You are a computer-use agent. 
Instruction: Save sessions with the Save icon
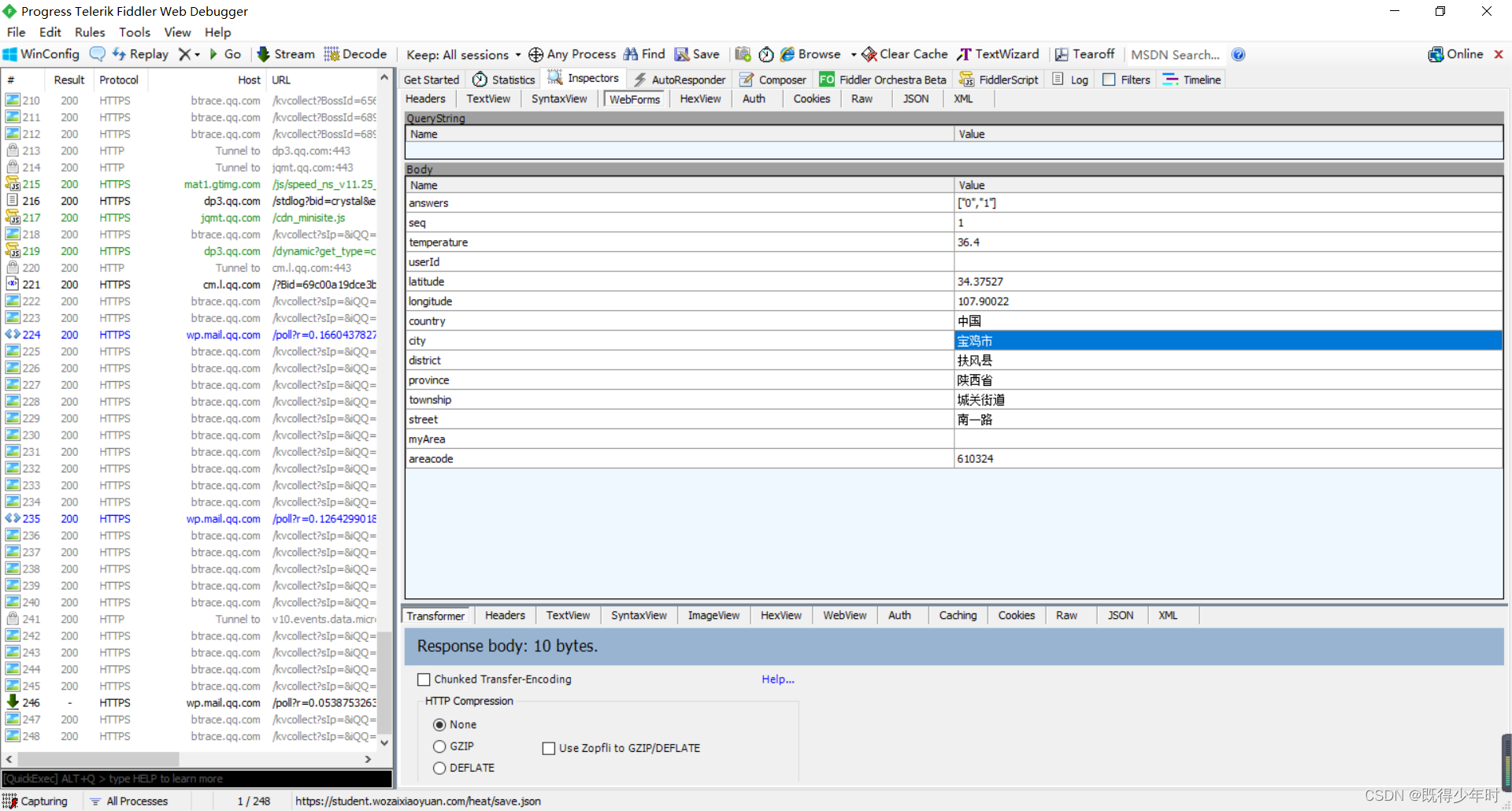click(x=697, y=54)
